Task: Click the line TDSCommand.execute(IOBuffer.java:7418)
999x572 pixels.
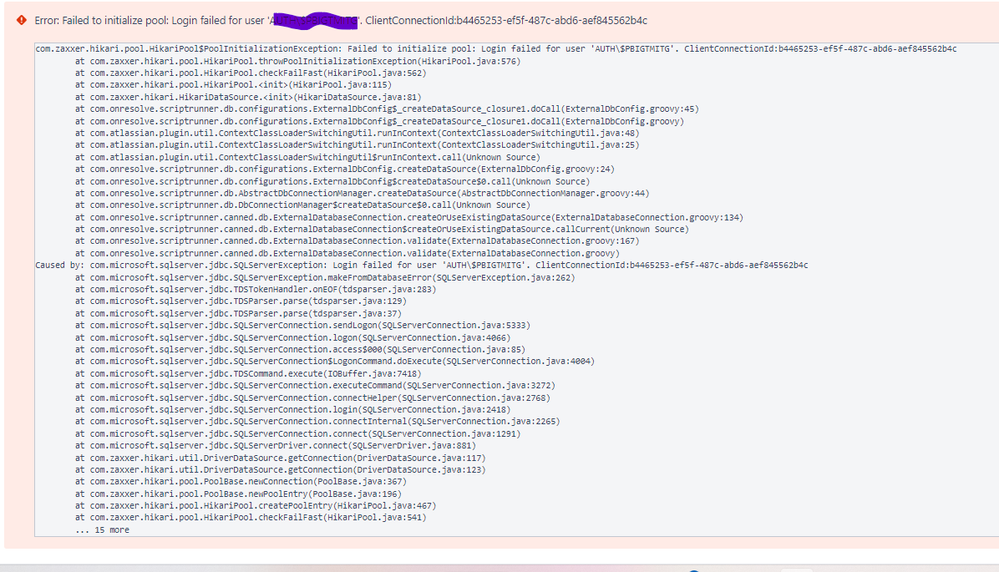Action: pyautogui.click(x=248, y=374)
